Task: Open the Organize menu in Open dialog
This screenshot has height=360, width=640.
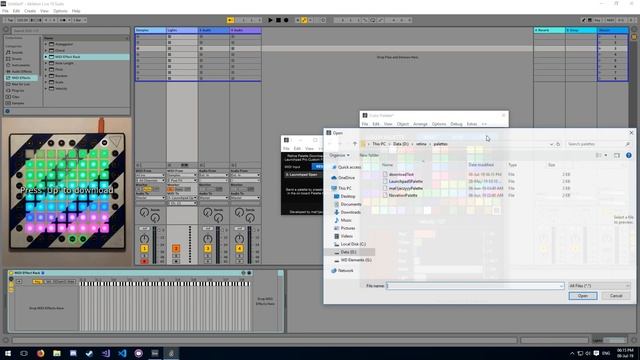Action: (x=339, y=156)
